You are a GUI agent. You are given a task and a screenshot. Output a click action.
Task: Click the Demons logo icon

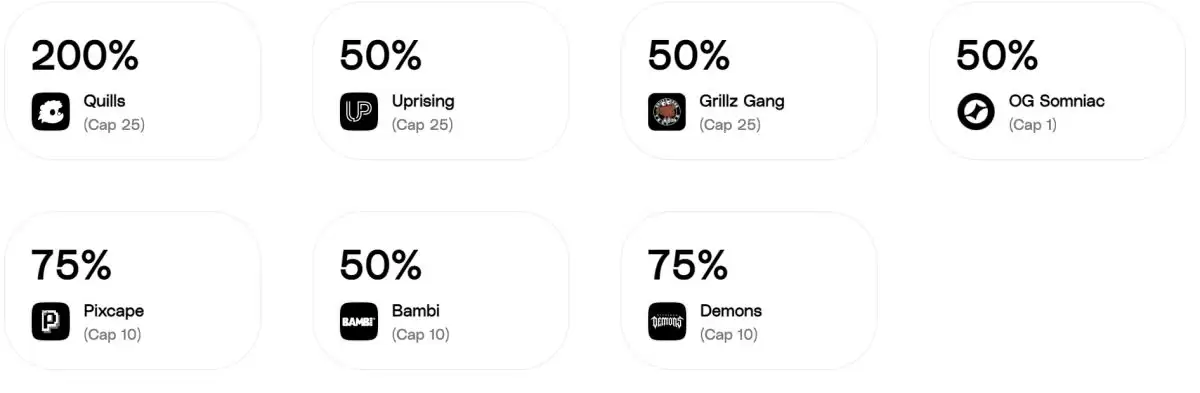(x=667, y=321)
